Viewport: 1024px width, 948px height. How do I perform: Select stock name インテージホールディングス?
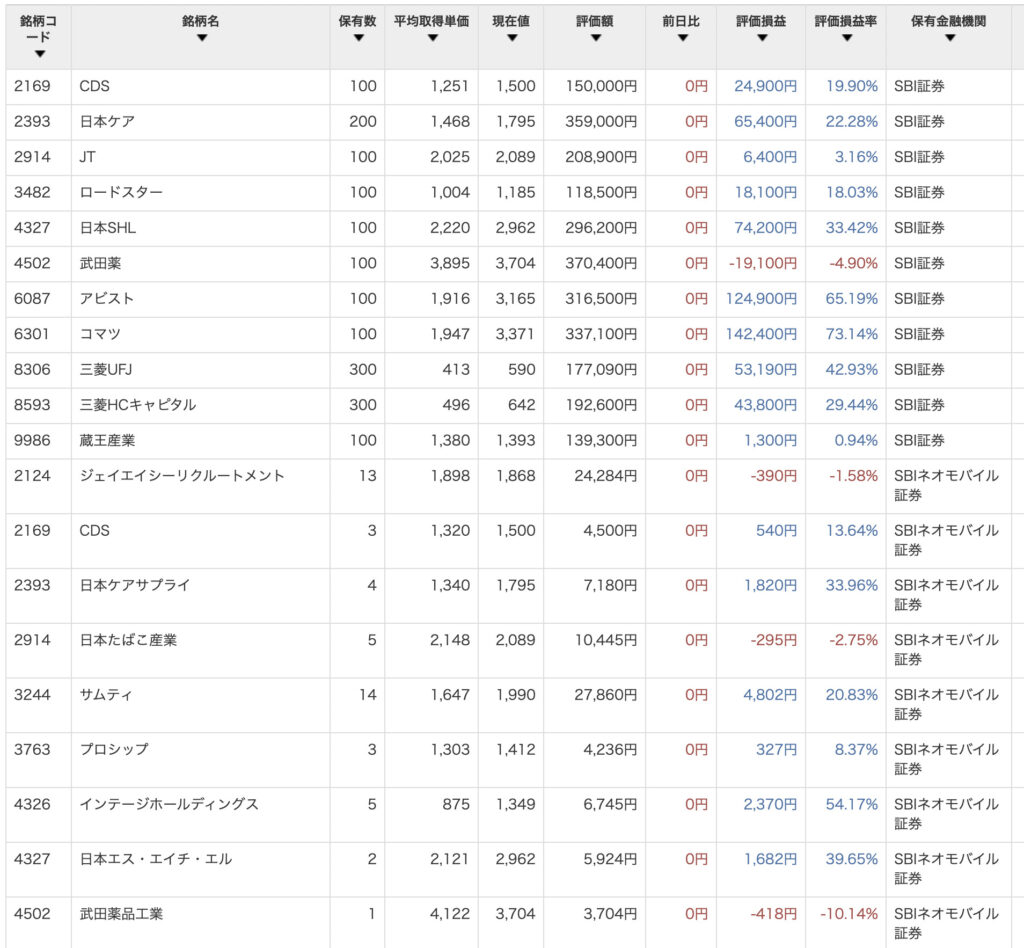click(x=169, y=804)
